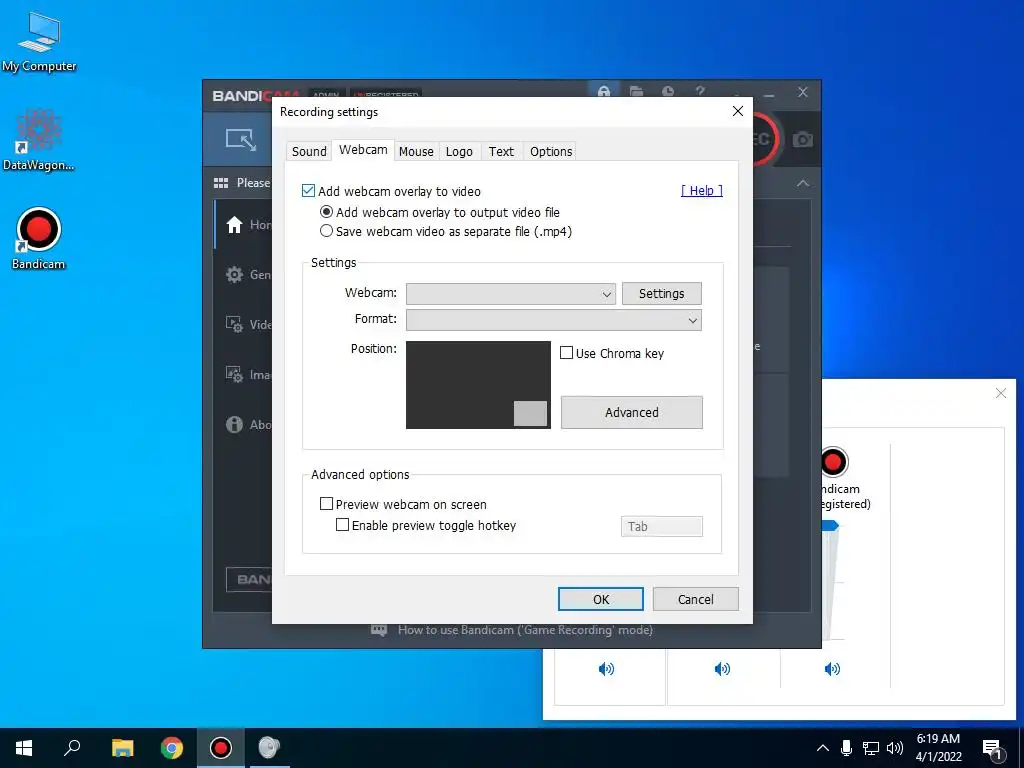
Task: Tick Enable preview toggle hotkey
Action: 342,524
